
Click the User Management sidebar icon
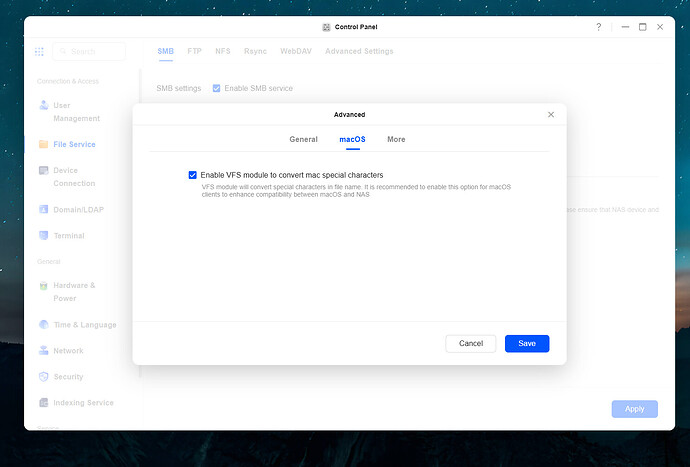tap(43, 105)
